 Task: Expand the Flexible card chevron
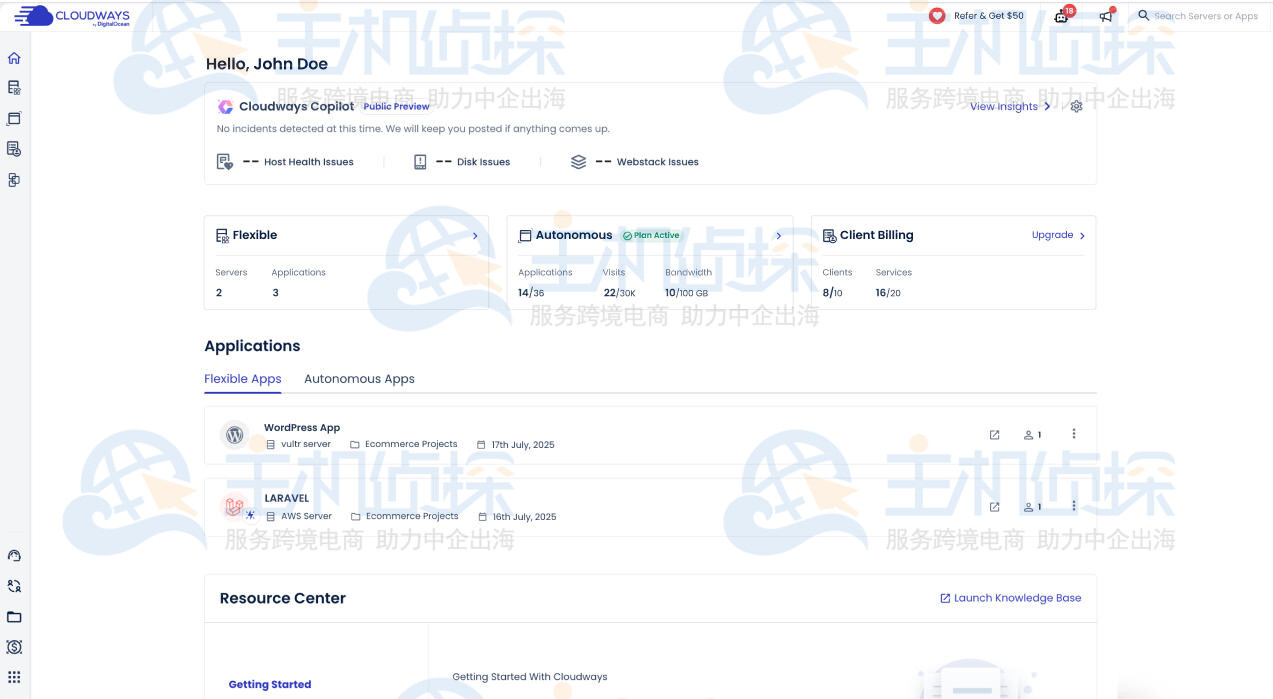[475, 236]
